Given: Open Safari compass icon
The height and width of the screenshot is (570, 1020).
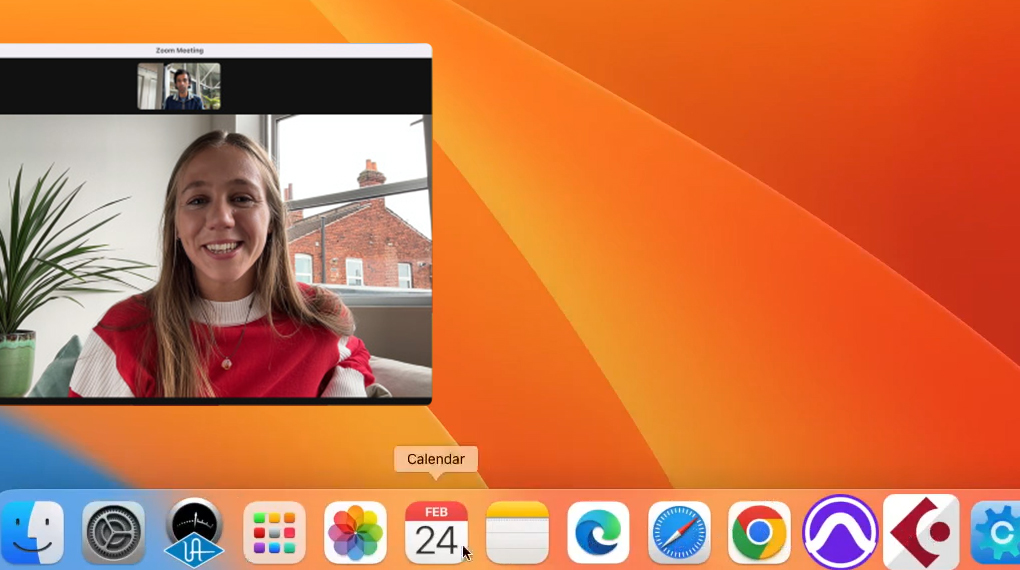Looking at the screenshot, I should click(x=679, y=532).
